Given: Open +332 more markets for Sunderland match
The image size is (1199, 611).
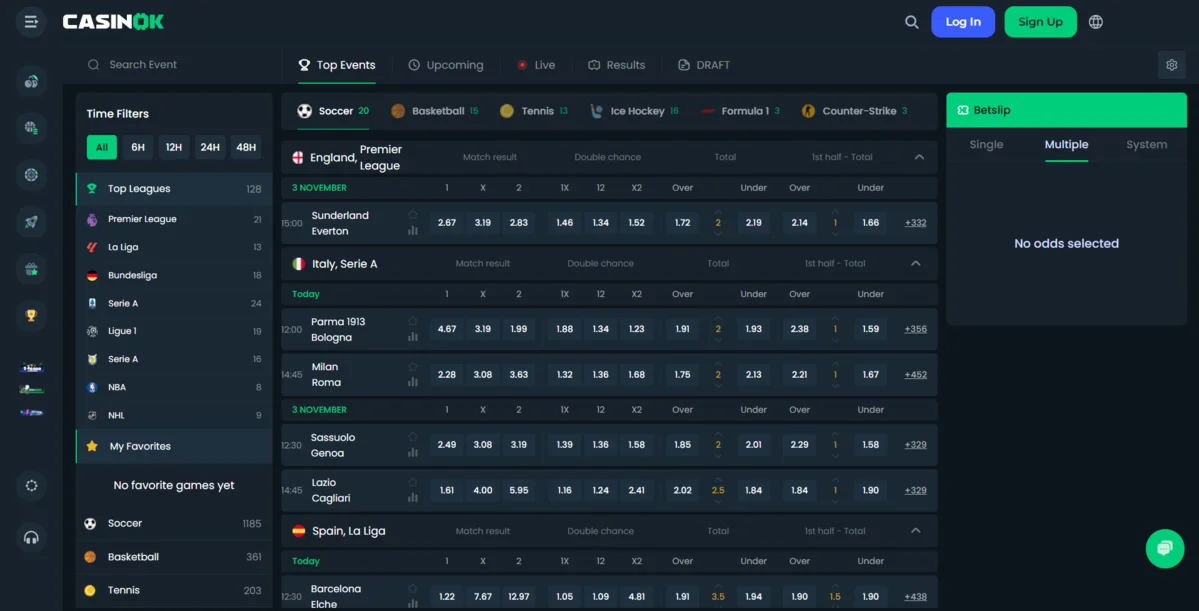Looking at the screenshot, I should [x=915, y=223].
